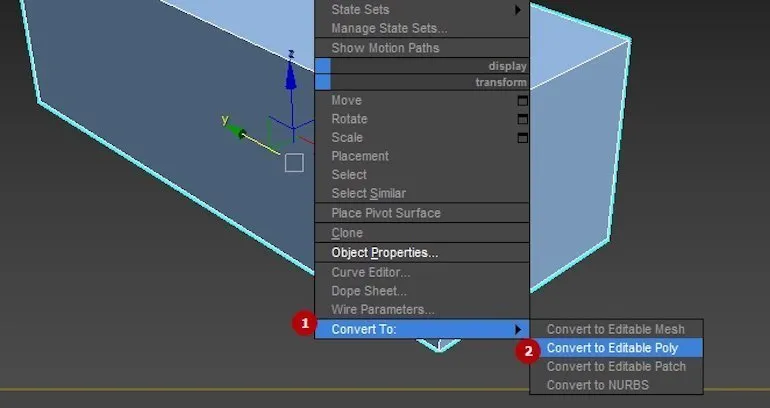Click the blue Z-axis gizmo arrow
Image resolution: width=770 pixels, height=408 pixels.
point(290,75)
